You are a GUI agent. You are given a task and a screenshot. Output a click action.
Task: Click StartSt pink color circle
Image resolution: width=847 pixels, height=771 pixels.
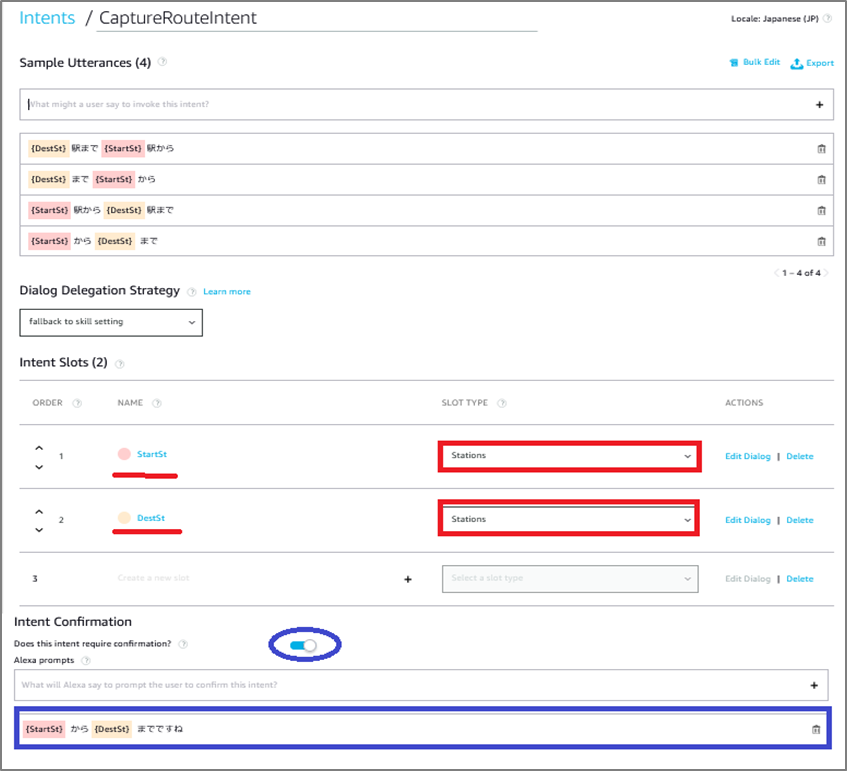[124, 454]
